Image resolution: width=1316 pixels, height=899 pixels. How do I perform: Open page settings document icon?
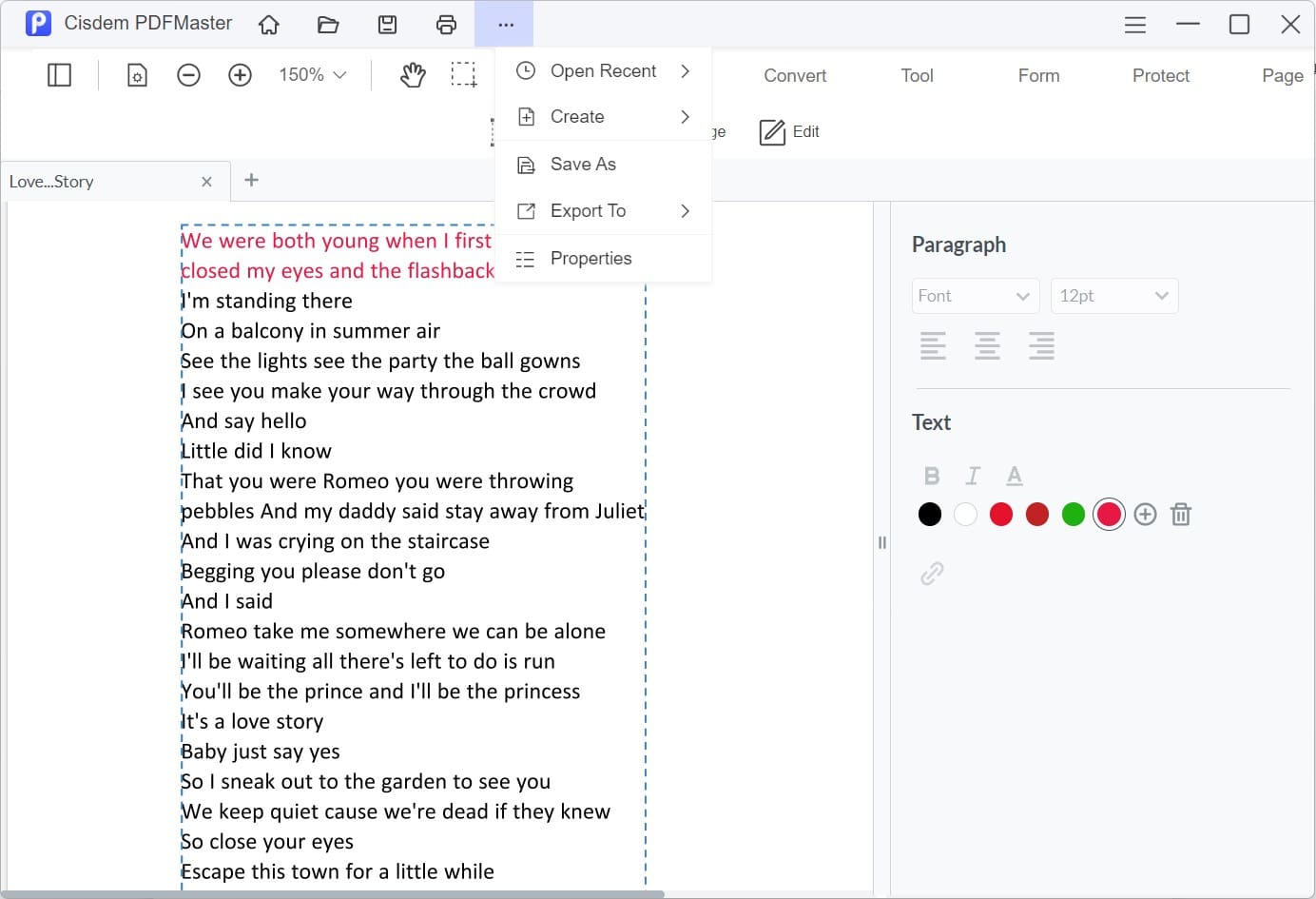click(137, 74)
